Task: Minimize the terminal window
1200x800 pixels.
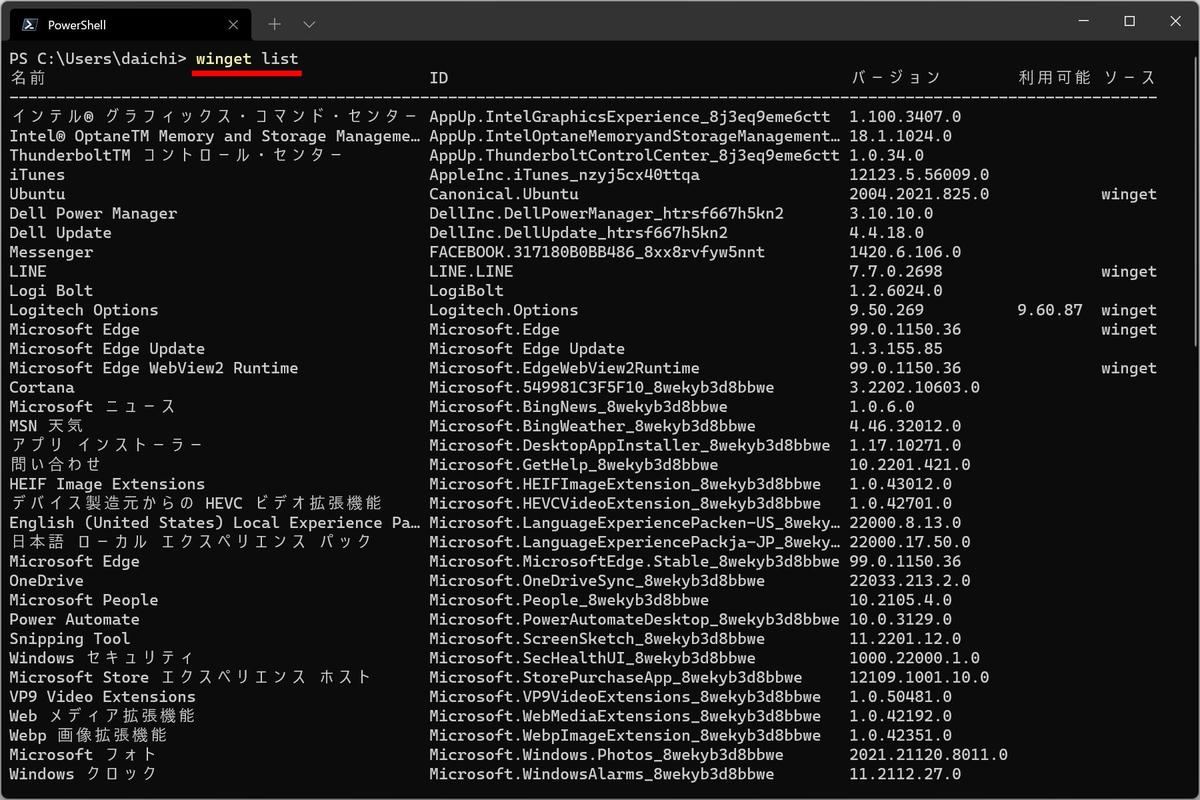Action: [x=1084, y=21]
